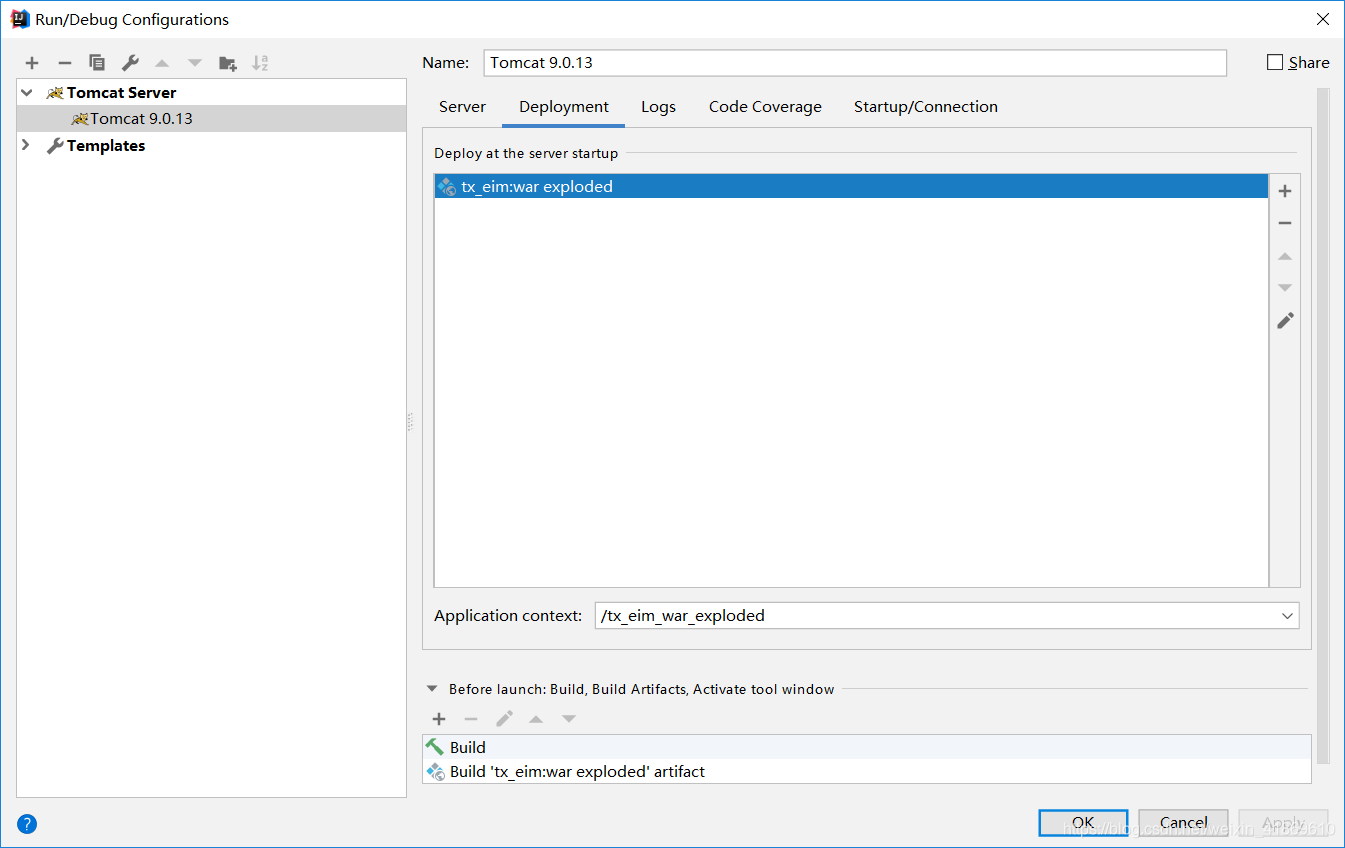Copy the selected configuration

pyautogui.click(x=97, y=63)
